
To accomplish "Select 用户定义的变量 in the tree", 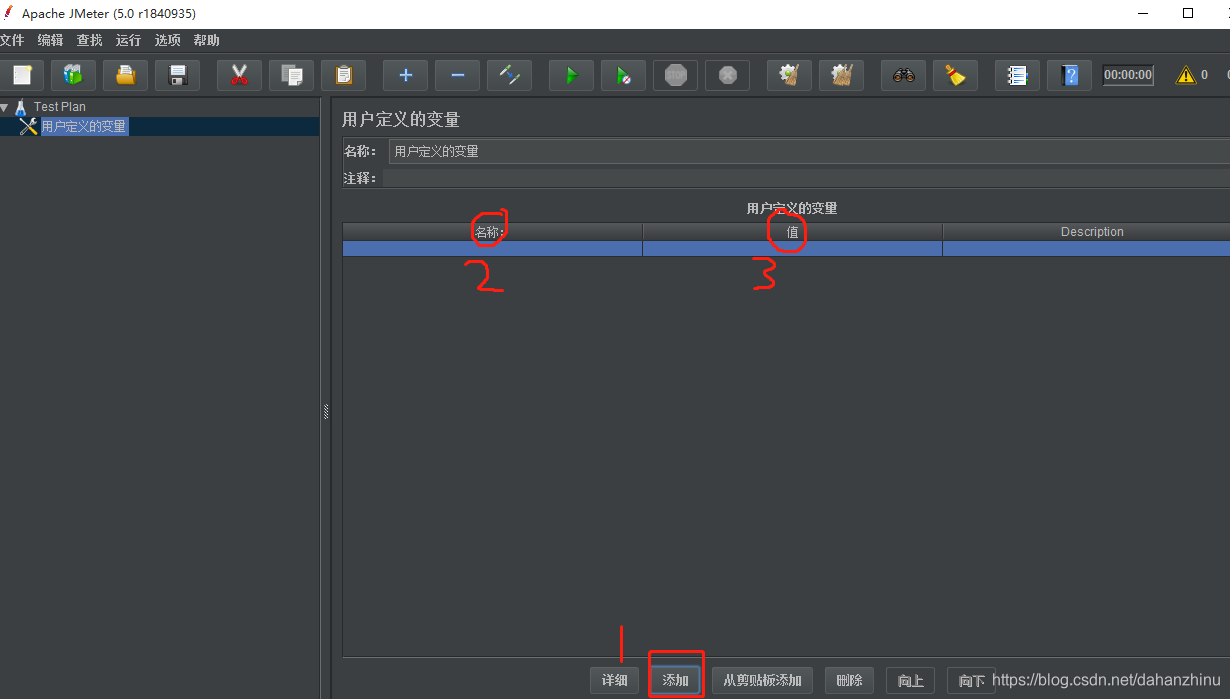I will [84, 127].
